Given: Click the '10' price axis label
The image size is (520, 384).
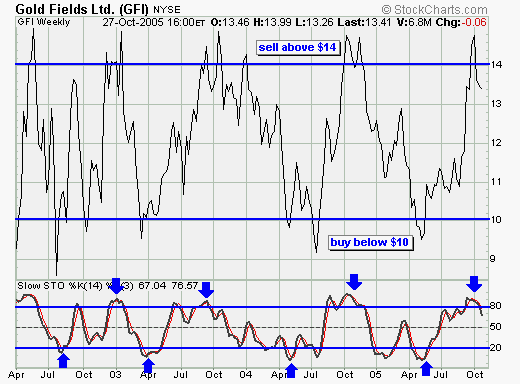Looking at the screenshot, I should [496, 220].
